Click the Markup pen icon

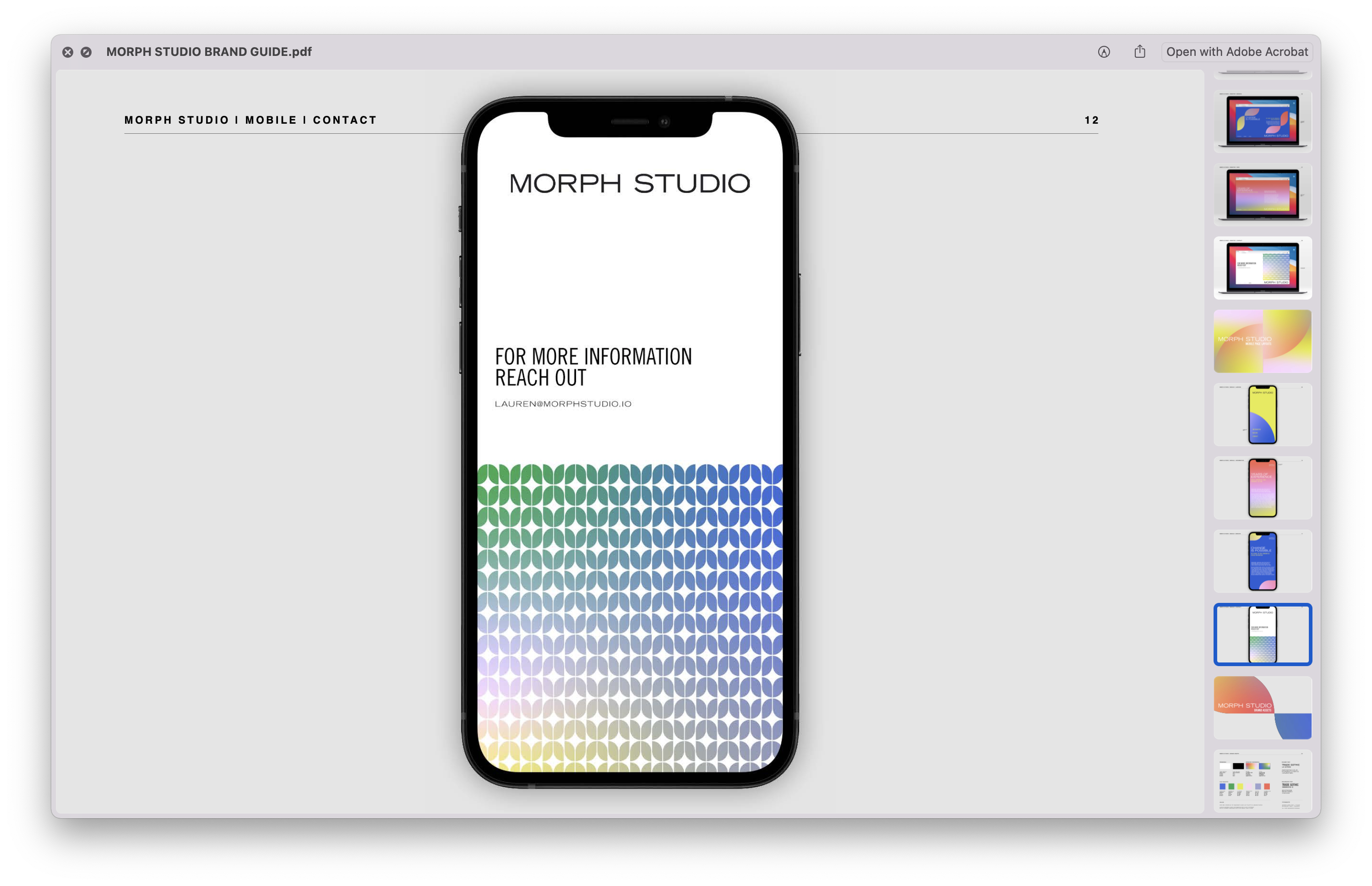click(1104, 52)
